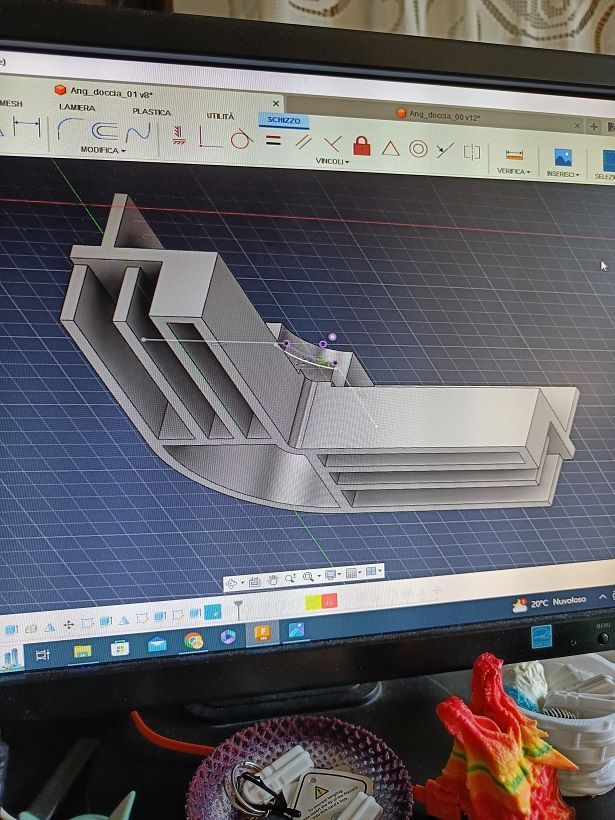
Task: Click the timeline playhead marker
Action: [x=238, y=605]
